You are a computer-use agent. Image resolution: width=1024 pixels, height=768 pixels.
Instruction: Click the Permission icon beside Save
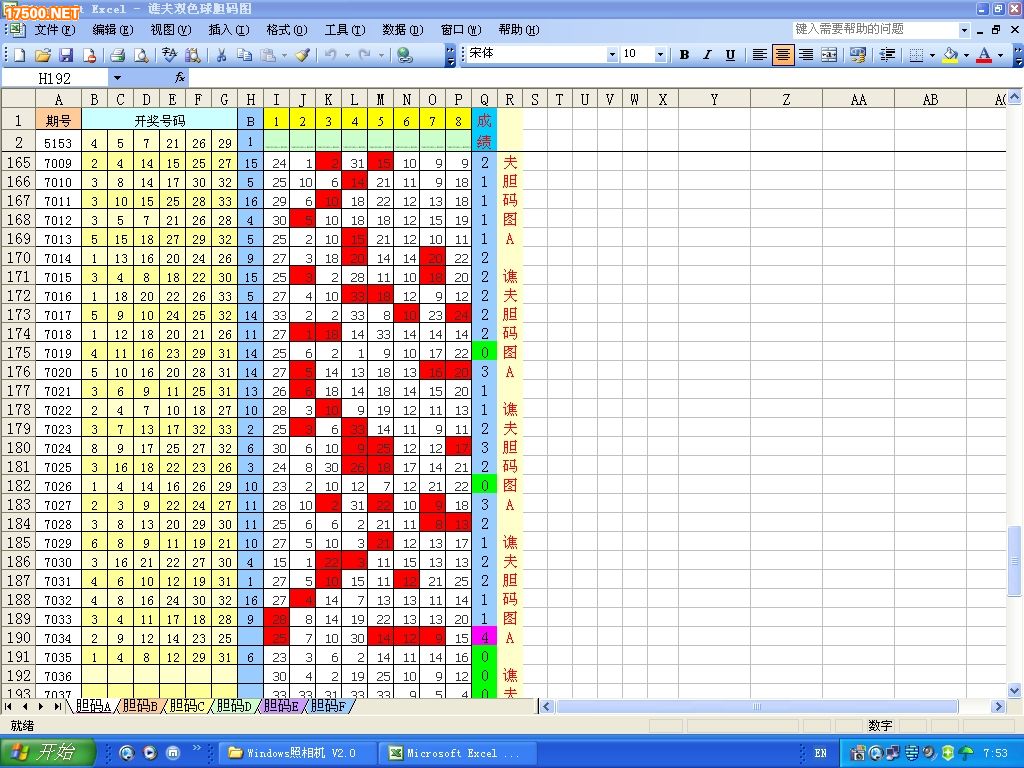coord(89,56)
